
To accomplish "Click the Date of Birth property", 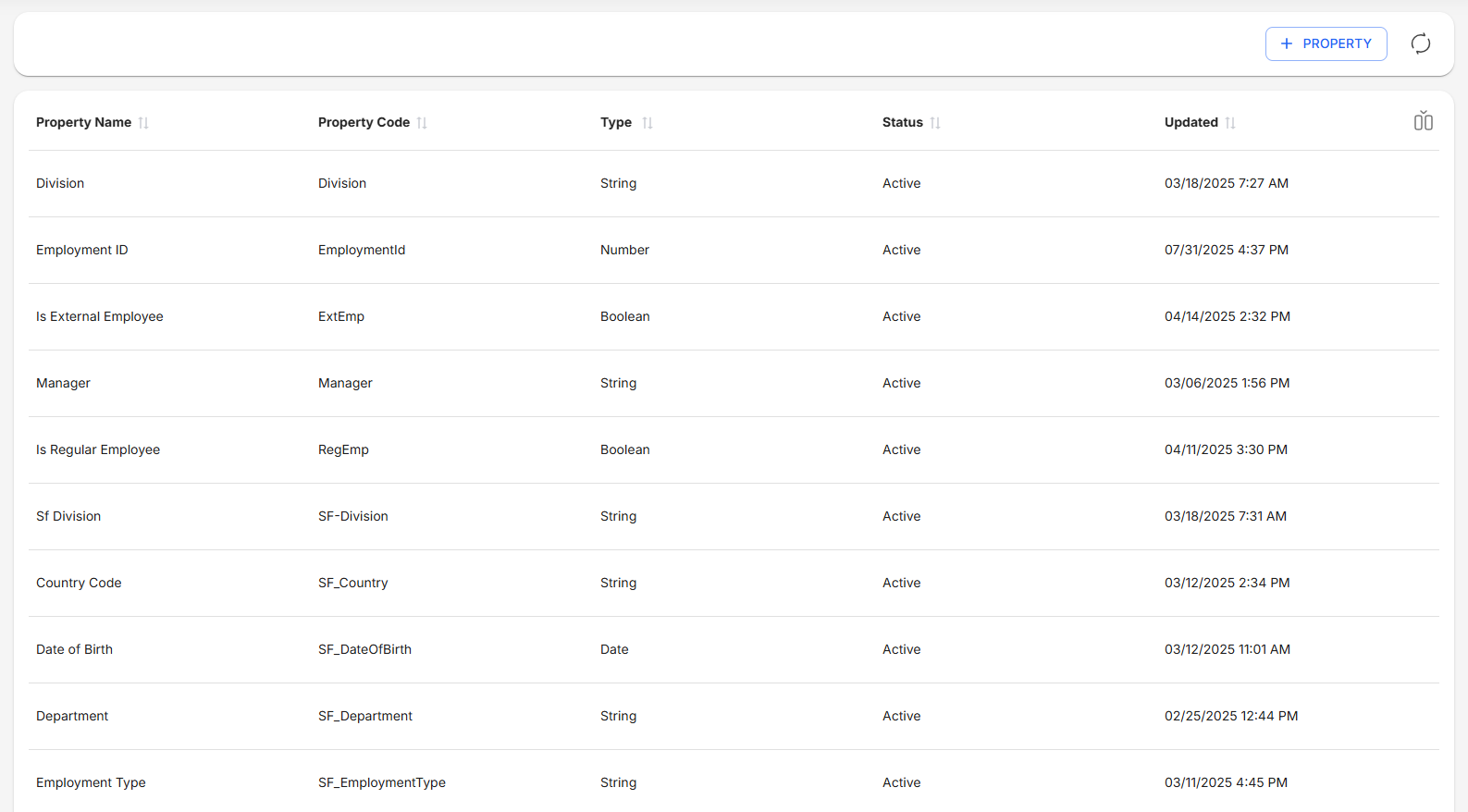I will coord(74,649).
